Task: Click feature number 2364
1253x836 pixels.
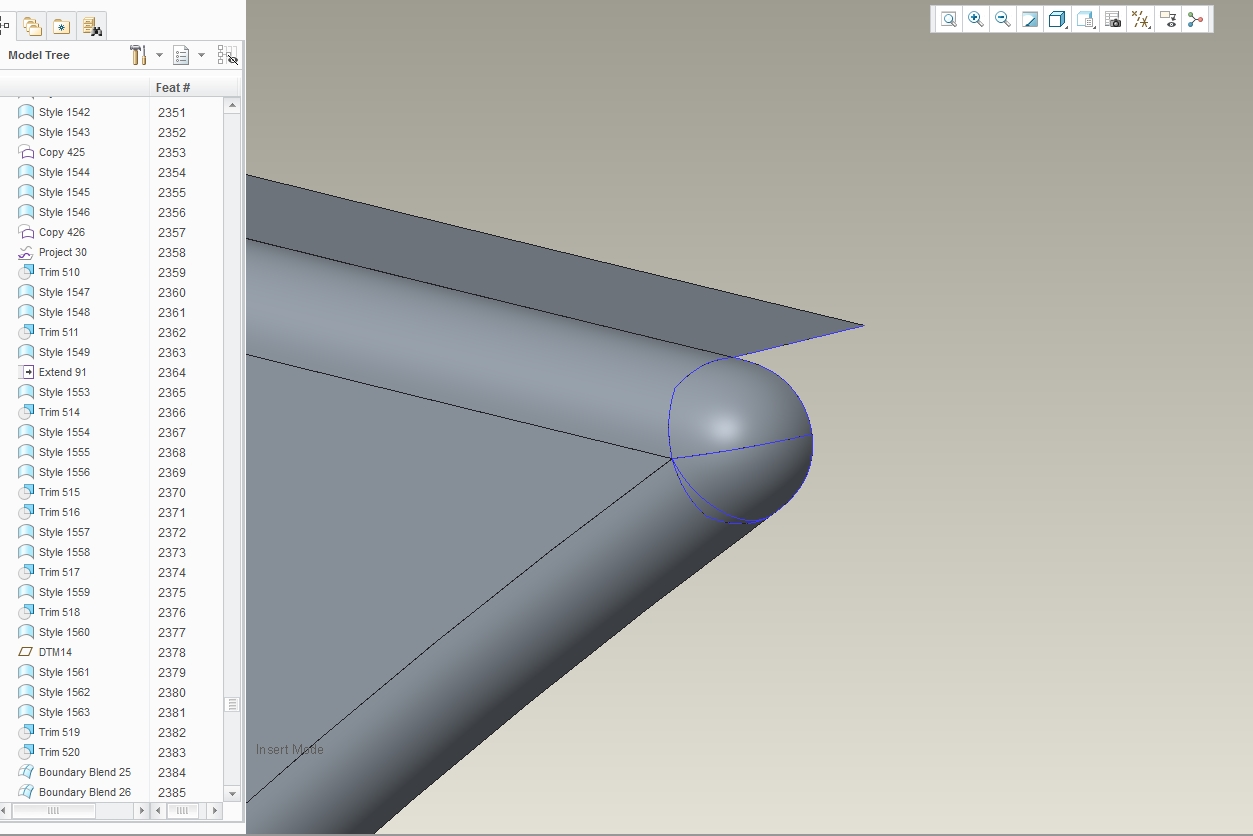Action: pyautogui.click(x=172, y=372)
